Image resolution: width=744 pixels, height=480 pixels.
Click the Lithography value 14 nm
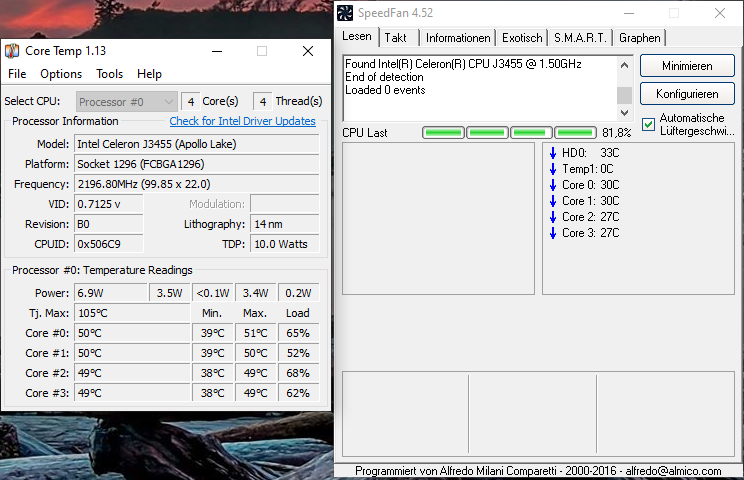point(285,224)
